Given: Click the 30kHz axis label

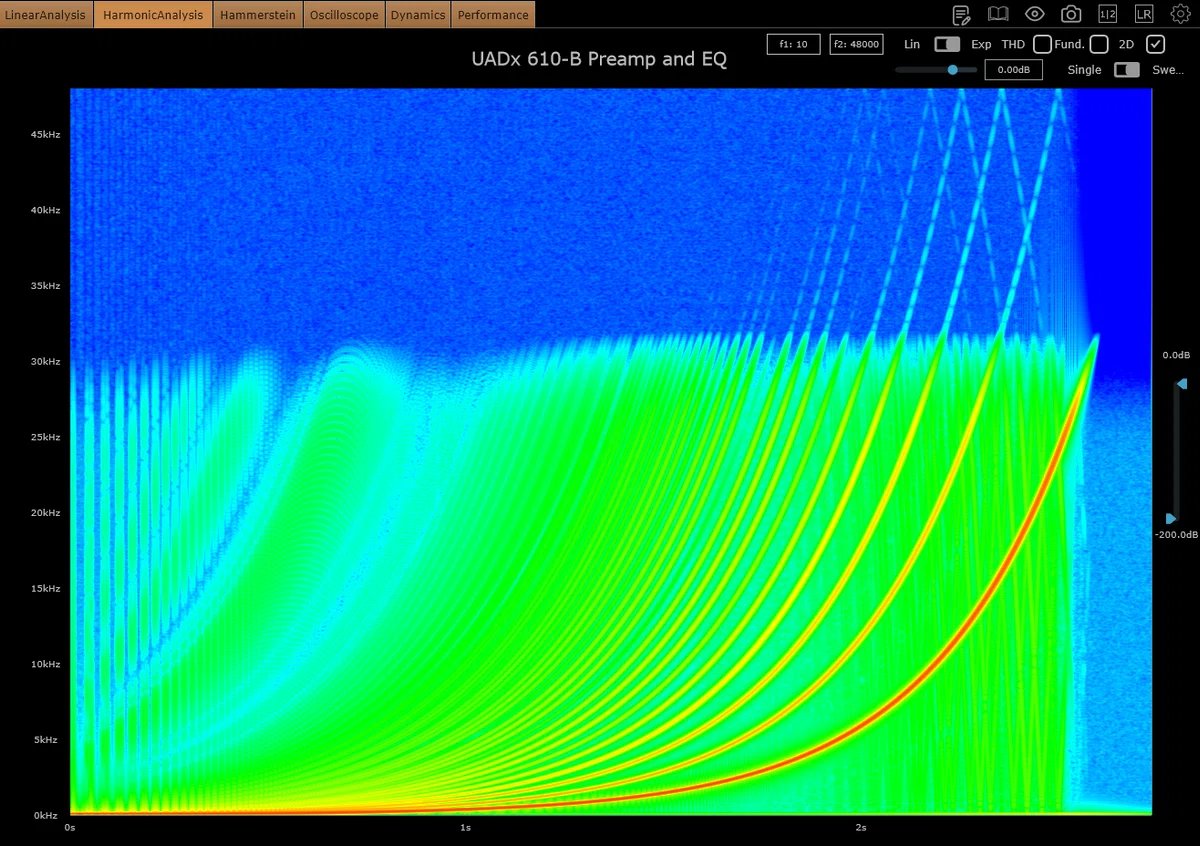Looking at the screenshot, I should [x=44, y=361].
